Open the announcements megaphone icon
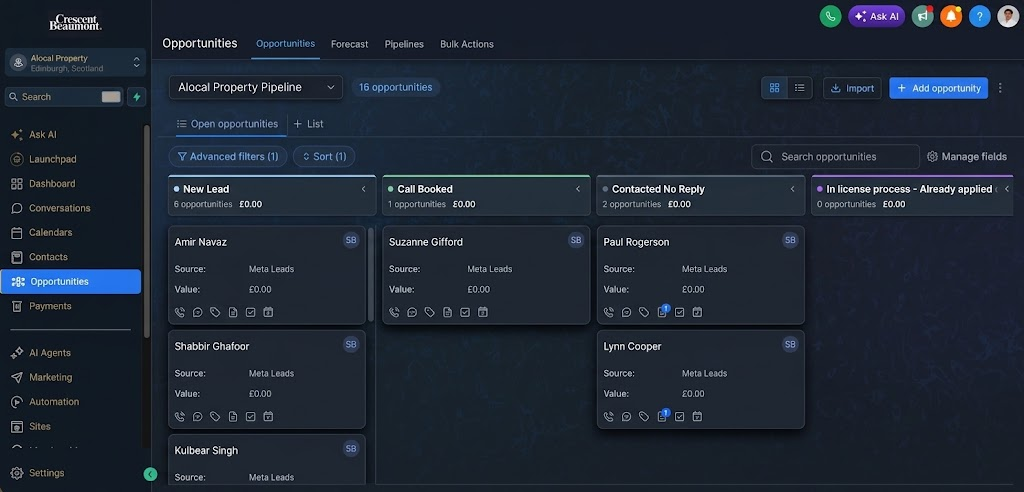Screen dimensions: 1024x492 (x=922, y=16)
